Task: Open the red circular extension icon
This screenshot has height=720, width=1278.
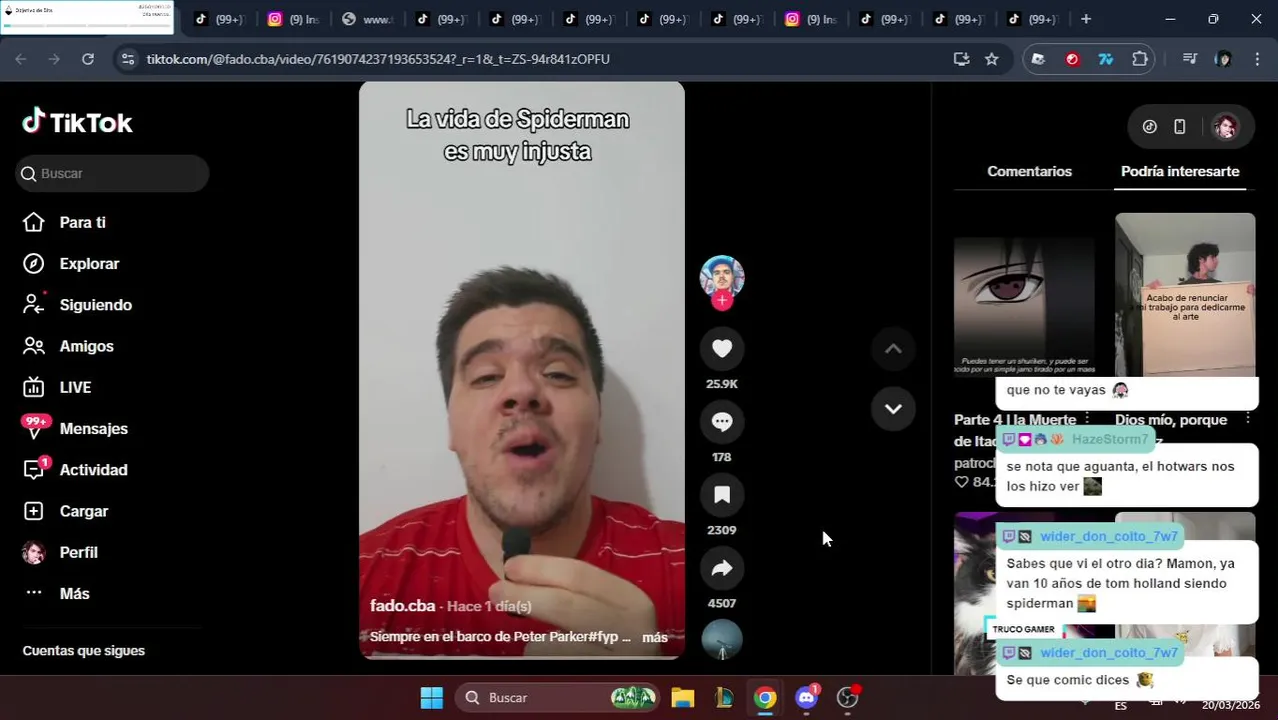Action: pyautogui.click(x=1072, y=59)
